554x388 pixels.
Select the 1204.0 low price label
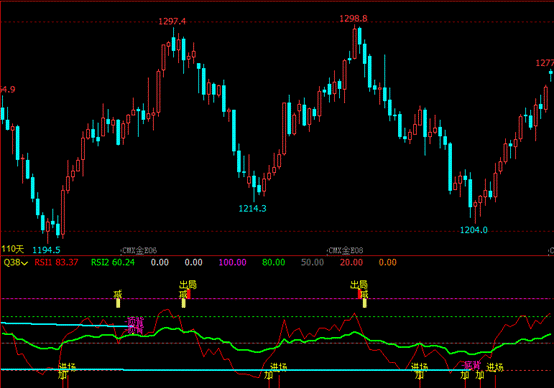tap(473, 230)
